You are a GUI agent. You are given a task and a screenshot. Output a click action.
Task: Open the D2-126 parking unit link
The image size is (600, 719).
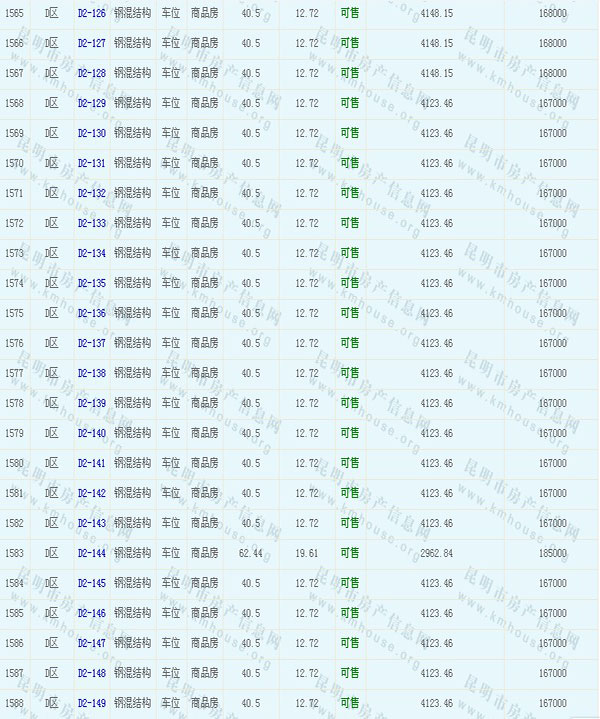click(91, 14)
